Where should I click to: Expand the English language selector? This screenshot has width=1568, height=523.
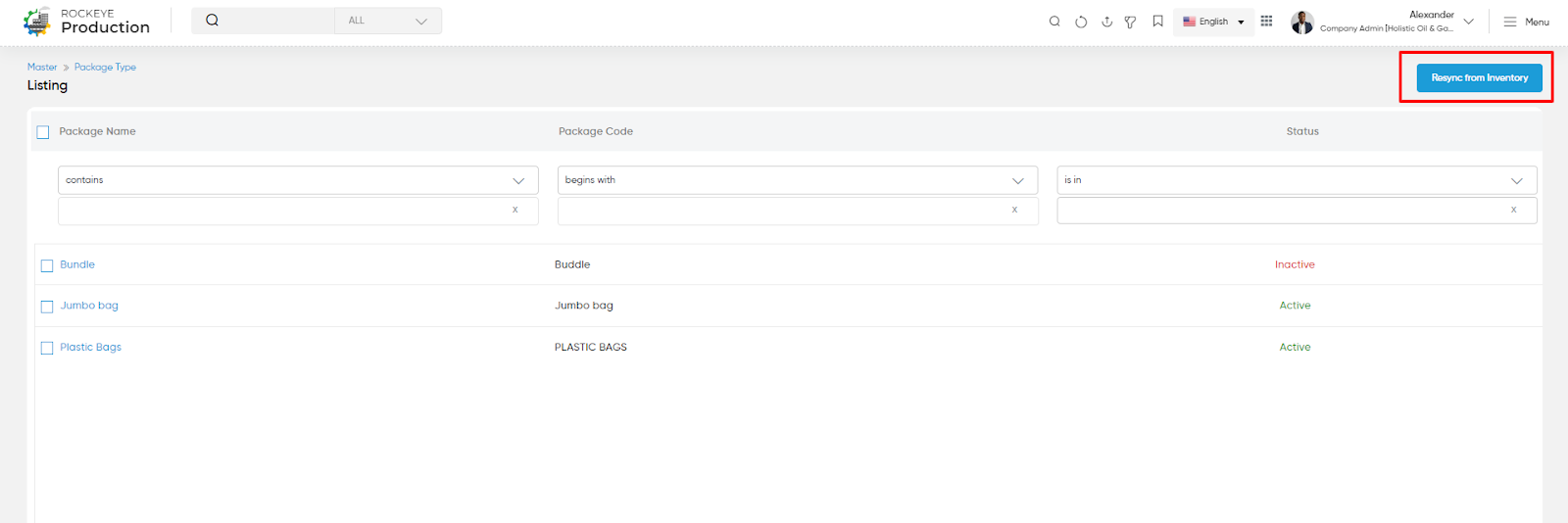1213,22
